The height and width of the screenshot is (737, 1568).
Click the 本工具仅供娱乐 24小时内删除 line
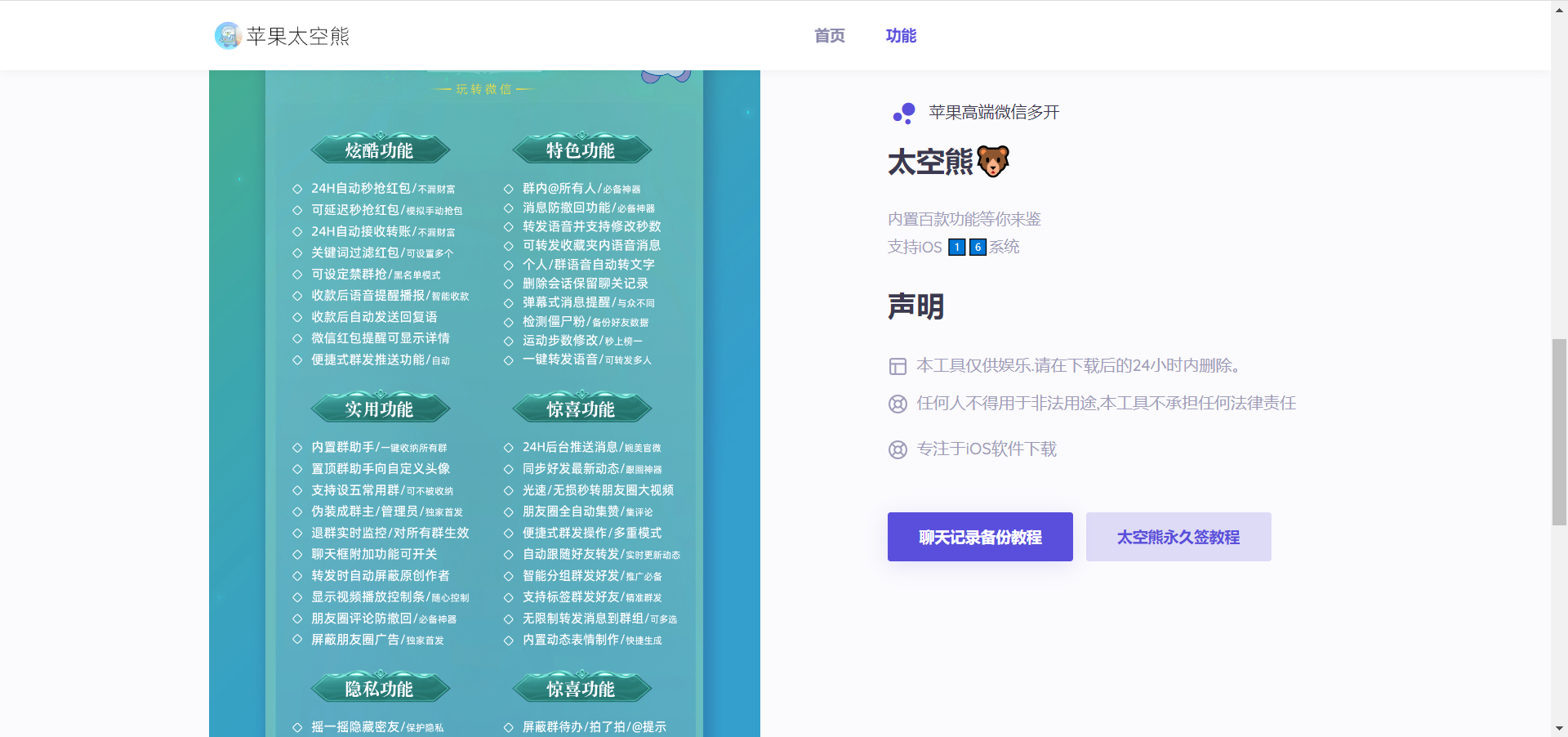[1078, 366]
